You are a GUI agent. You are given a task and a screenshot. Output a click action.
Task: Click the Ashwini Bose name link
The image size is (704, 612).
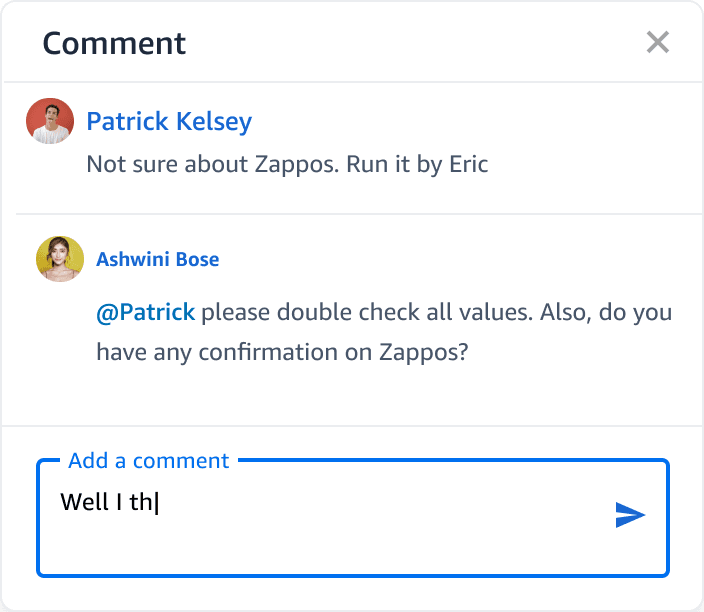point(158,260)
